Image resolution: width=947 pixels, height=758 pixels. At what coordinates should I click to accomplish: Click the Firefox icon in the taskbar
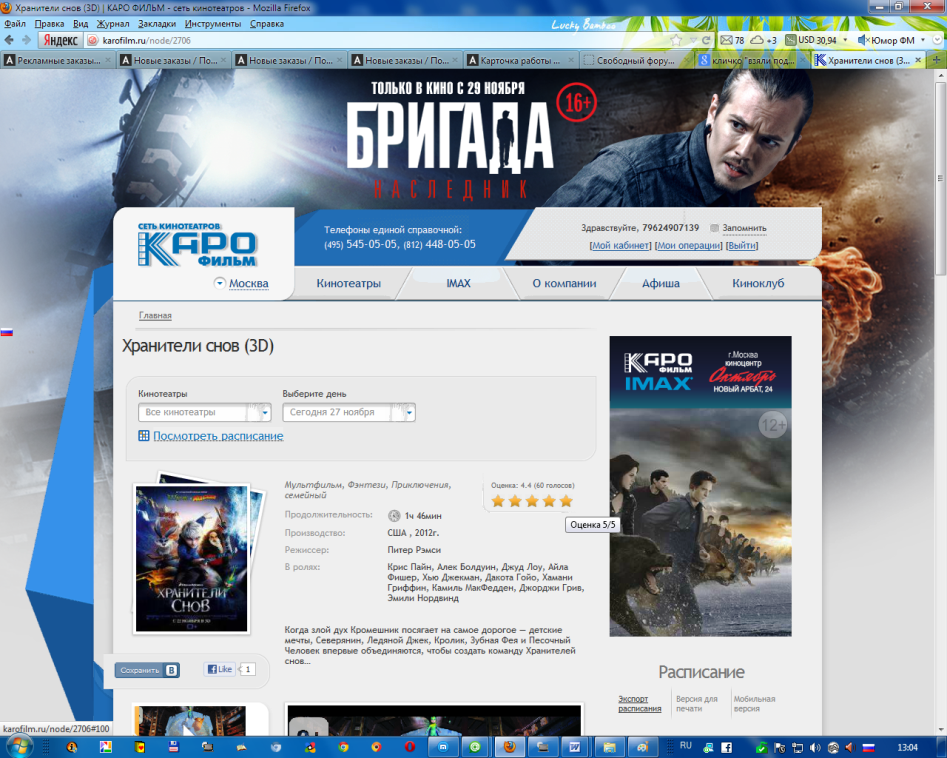pyautogui.click(x=510, y=747)
